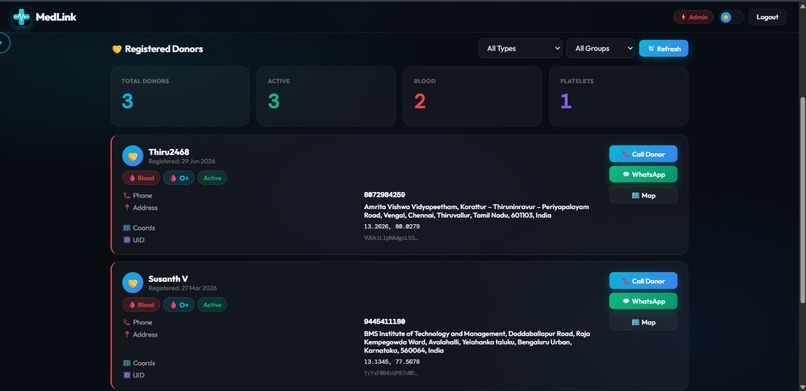Select the Blood stat card
The height and width of the screenshot is (391, 806).
[472, 96]
